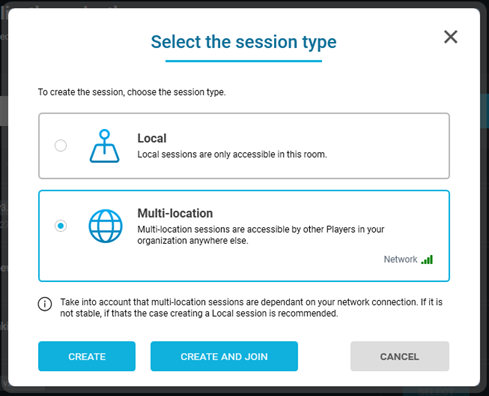Click the CREATE AND JOIN button
The height and width of the screenshot is (396, 489).
[224, 356]
